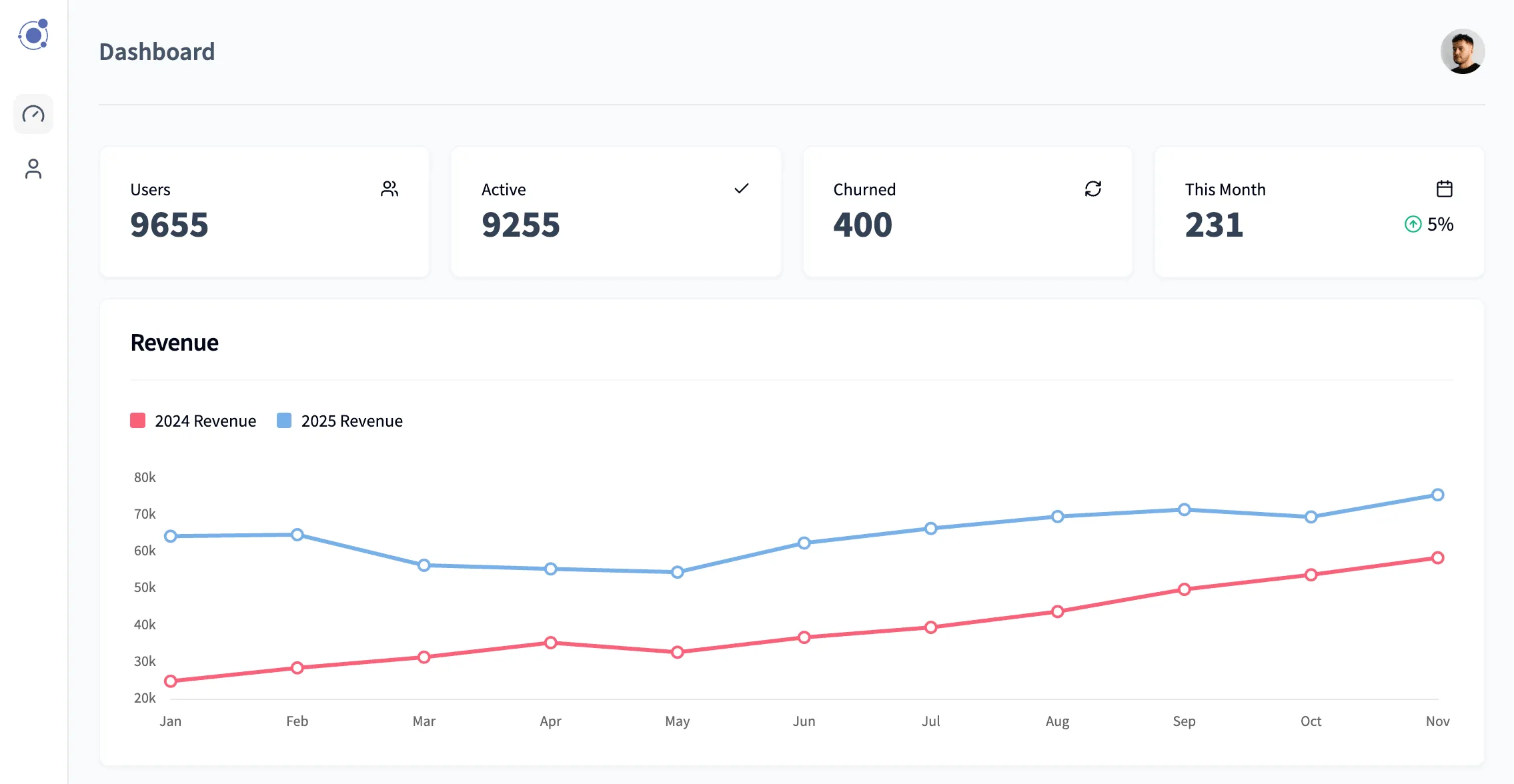Click the 2025 Revenue Nov data point
The height and width of the screenshot is (784, 1514).
coord(1437,495)
